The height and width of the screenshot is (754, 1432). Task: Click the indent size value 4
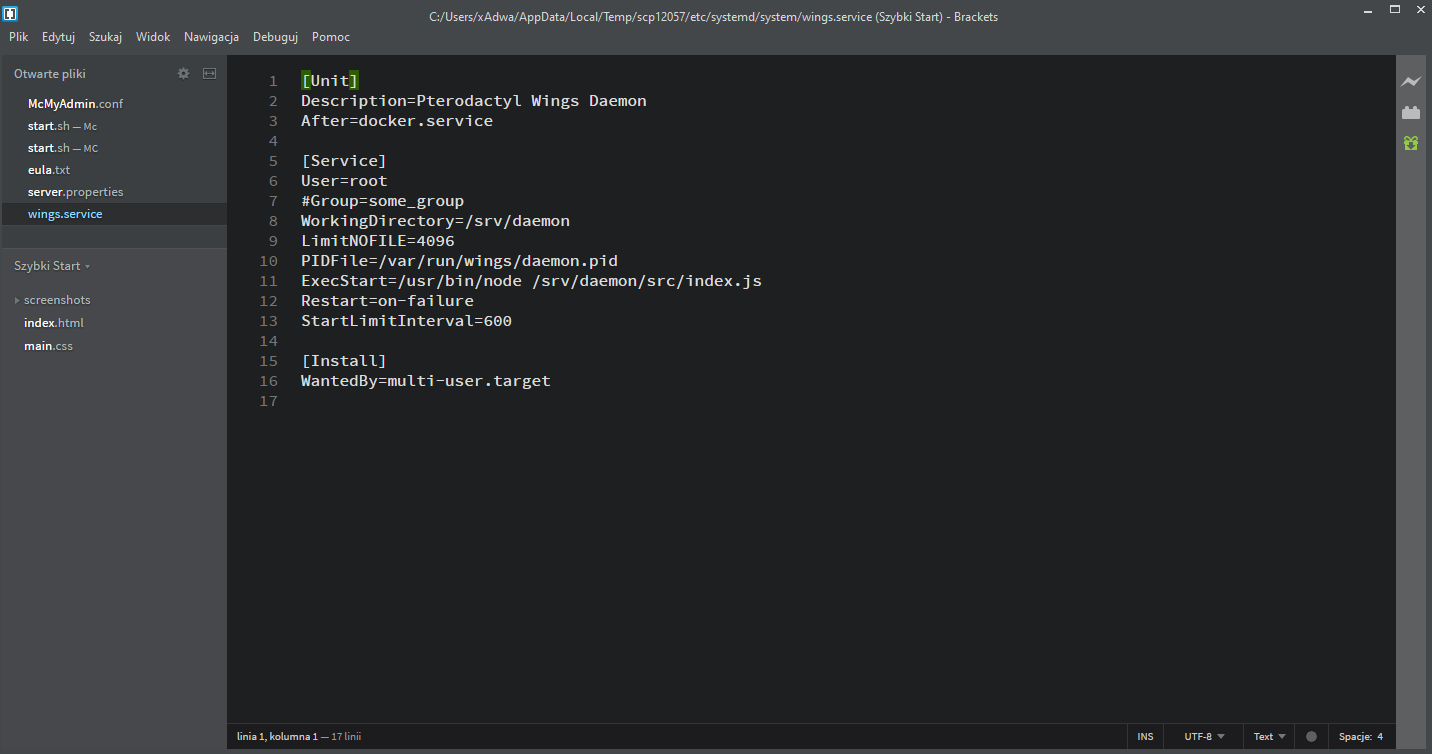1380,737
